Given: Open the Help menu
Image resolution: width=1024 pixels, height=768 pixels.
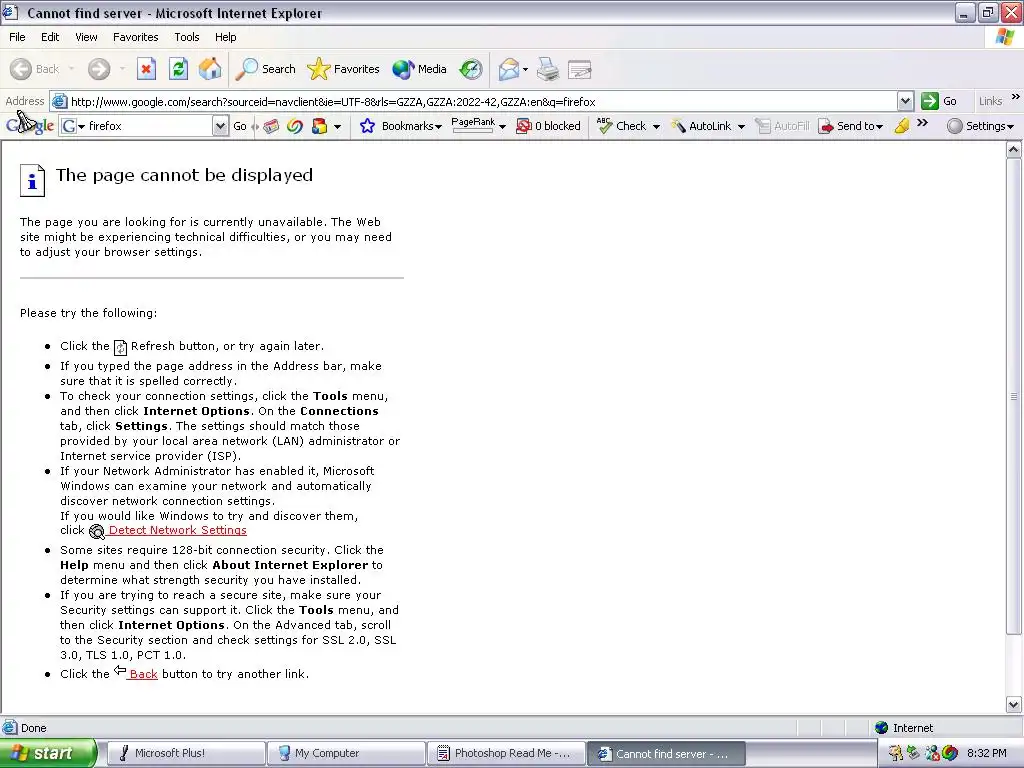Looking at the screenshot, I should point(225,37).
